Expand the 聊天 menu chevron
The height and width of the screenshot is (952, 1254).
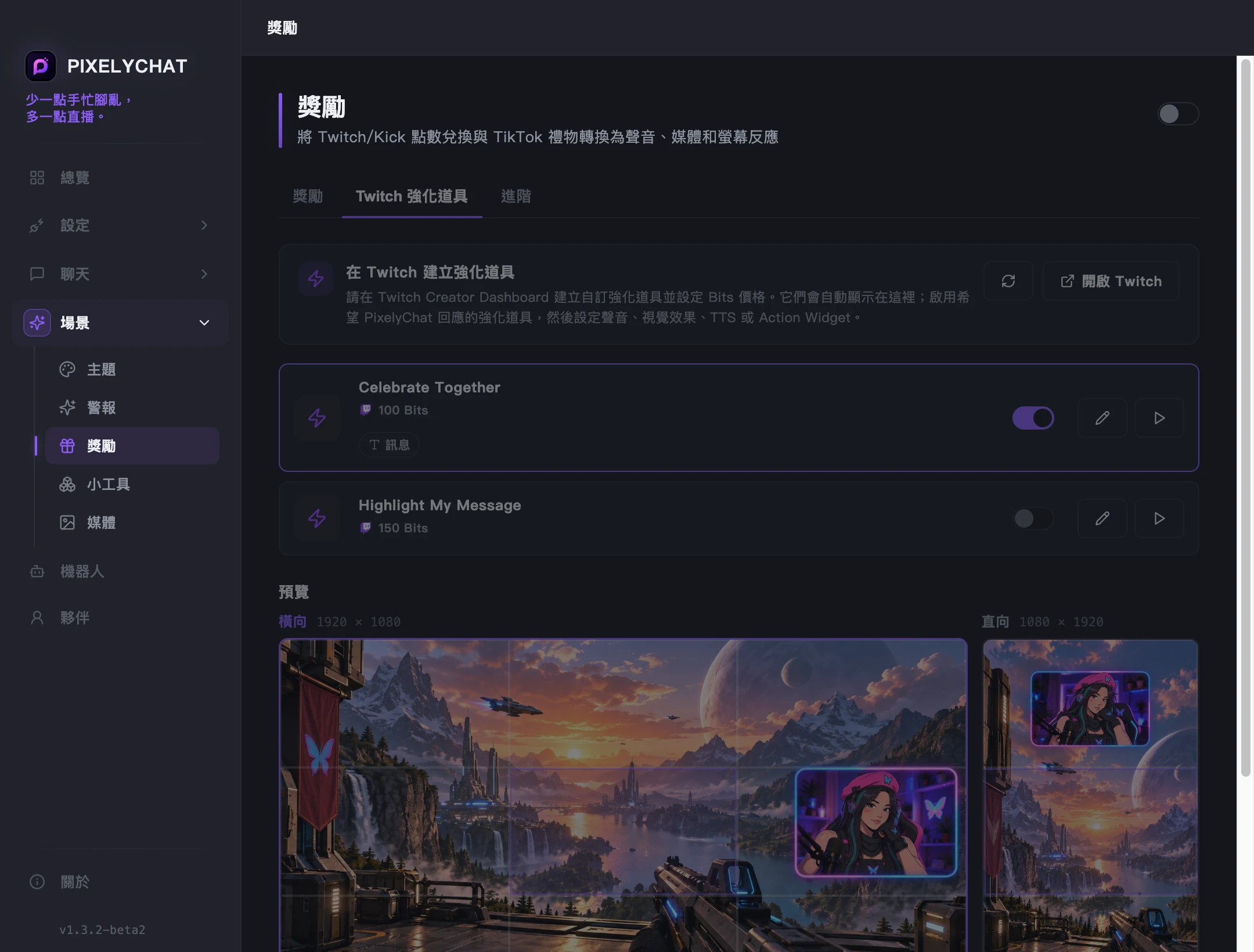204,274
